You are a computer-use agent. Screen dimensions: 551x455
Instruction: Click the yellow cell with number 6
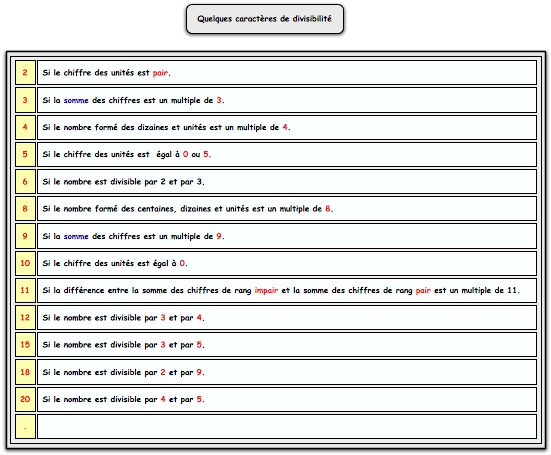25,181
